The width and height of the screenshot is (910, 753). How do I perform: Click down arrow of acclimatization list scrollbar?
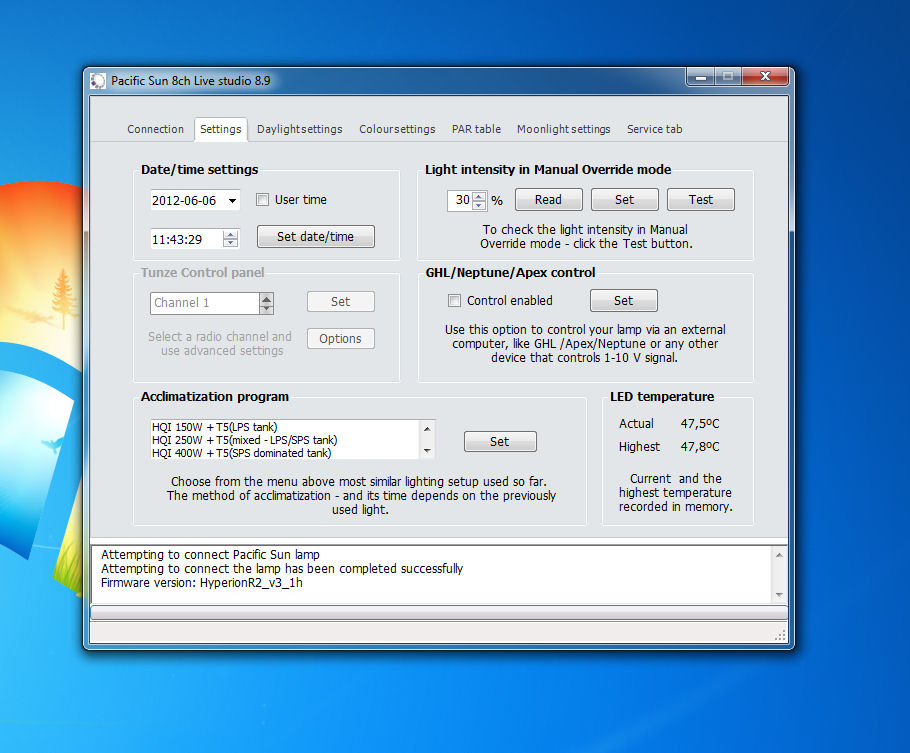point(427,451)
